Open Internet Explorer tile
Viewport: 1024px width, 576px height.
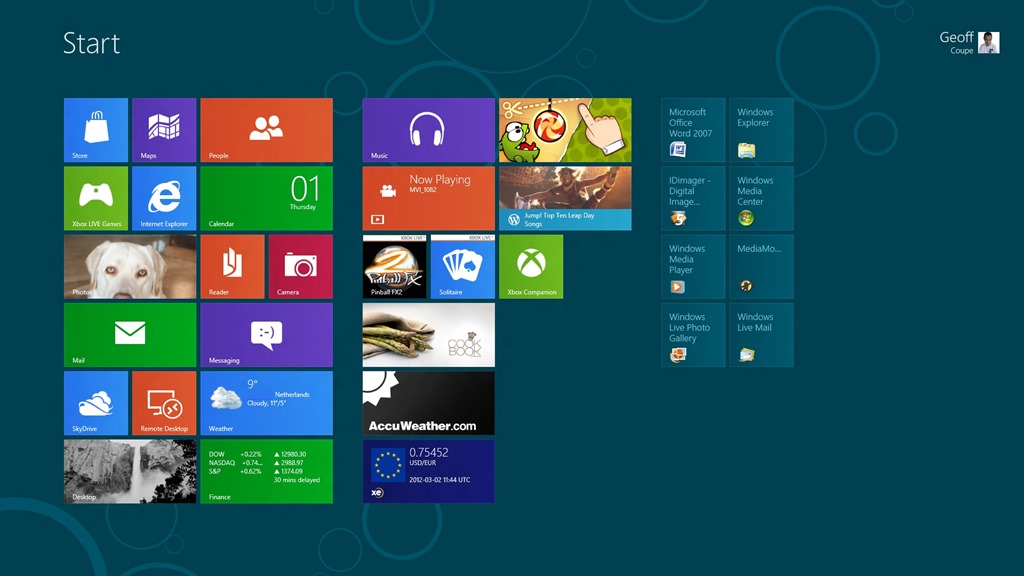tap(164, 198)
